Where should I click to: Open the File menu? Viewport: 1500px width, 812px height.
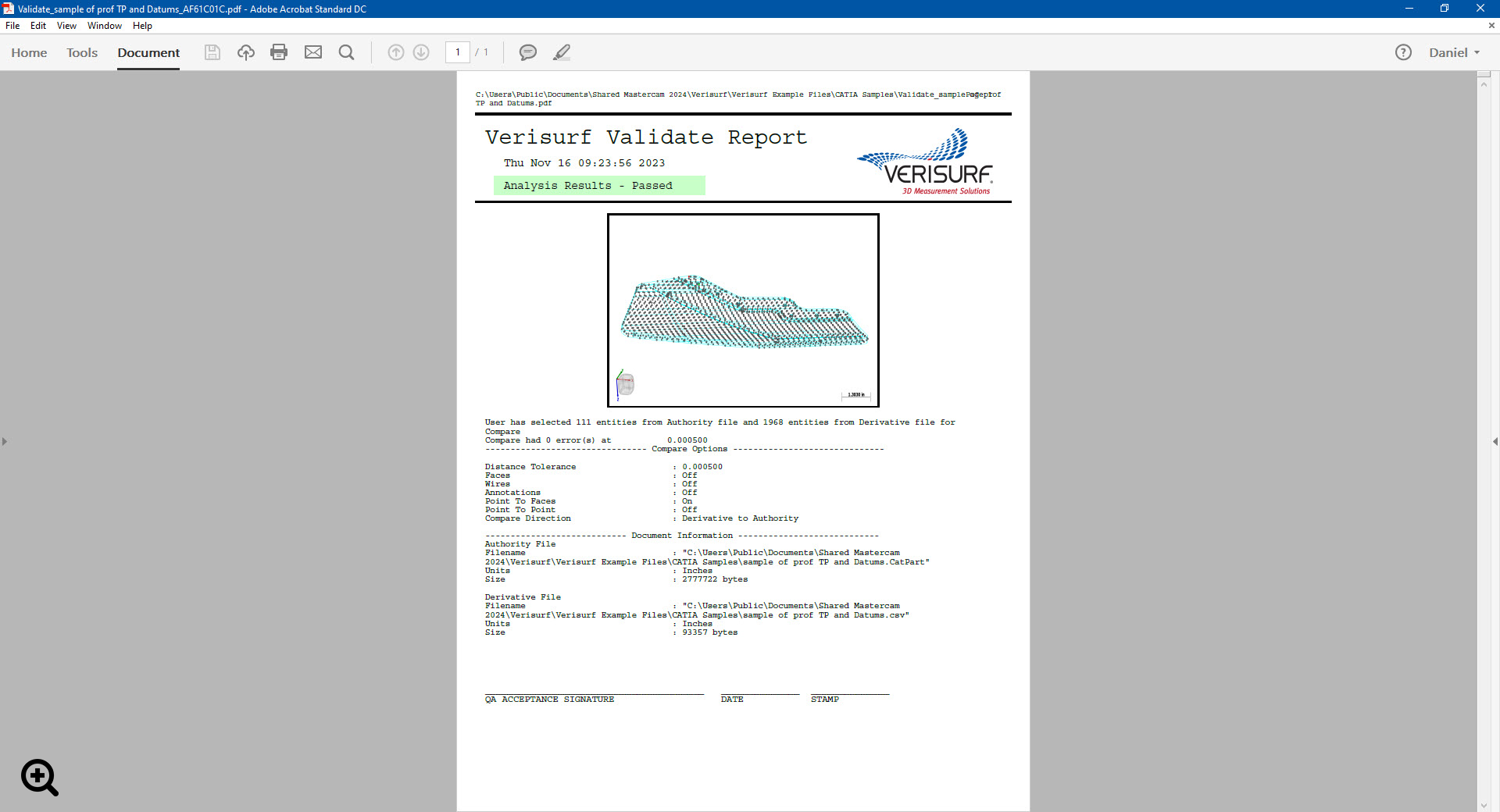pos(12,26)
